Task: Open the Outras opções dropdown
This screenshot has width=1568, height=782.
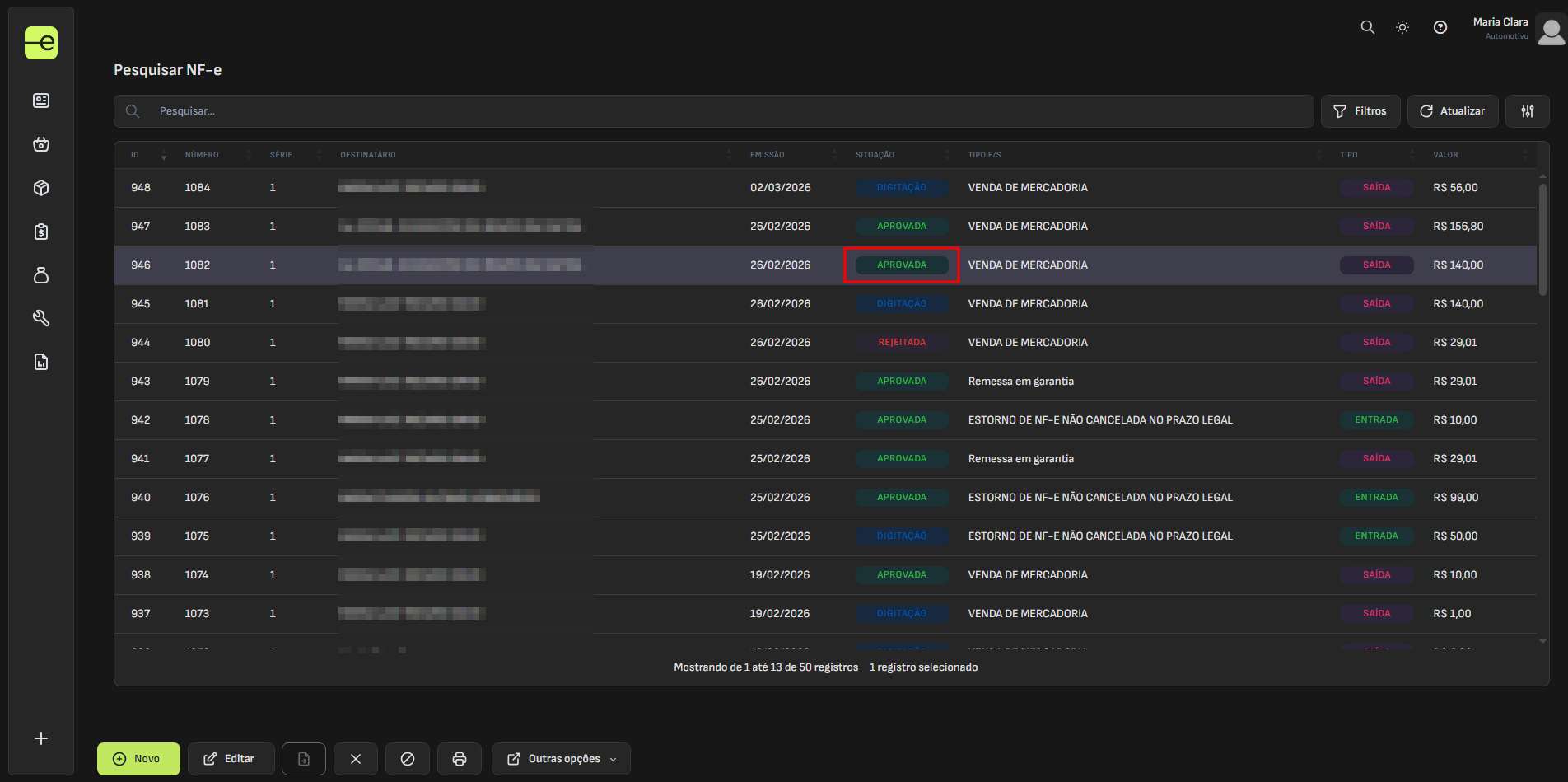Action: click(x=561, y=759)
